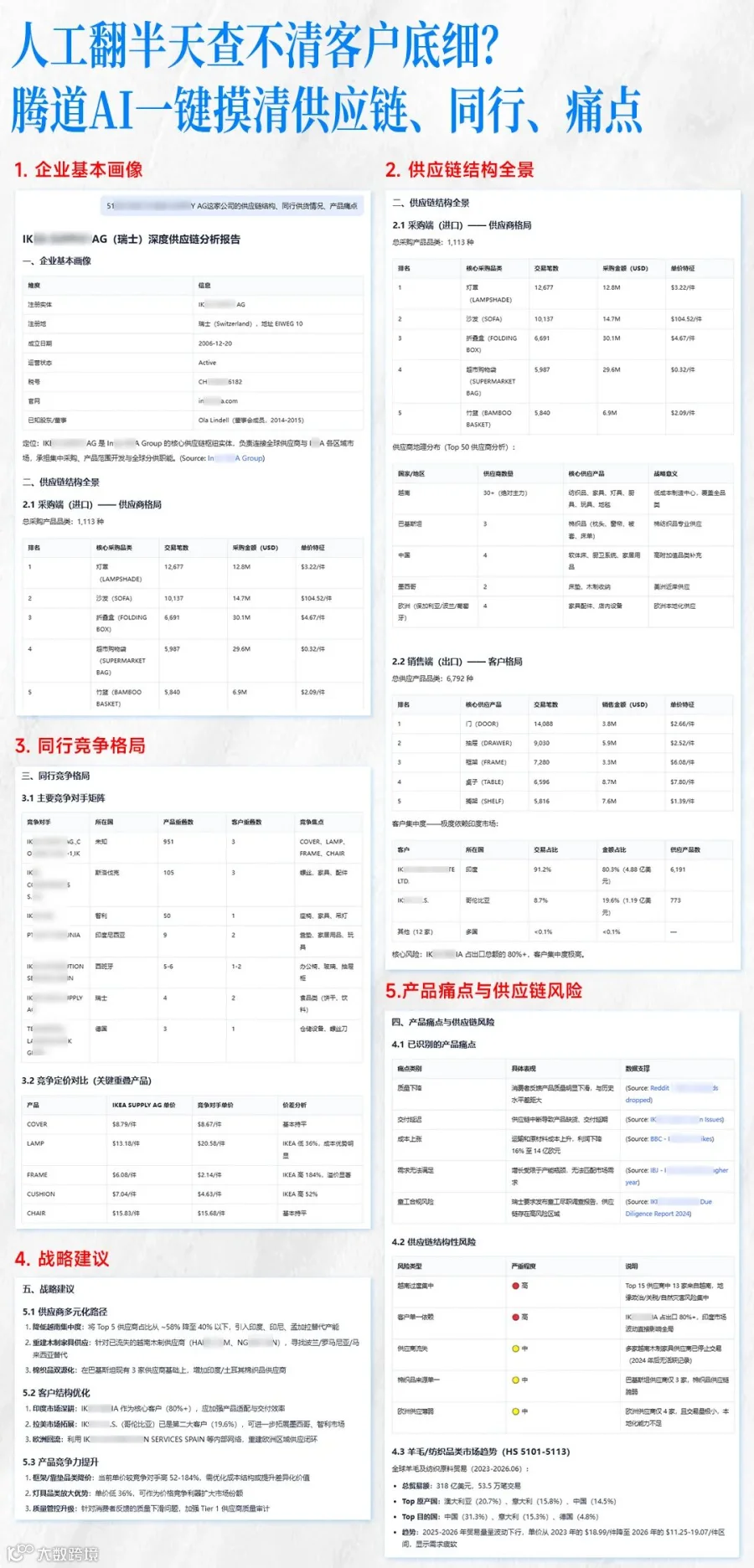Click the 'IKEA 高 184%, 溢价显著' analysis cell
Image resolution: width=754 pixels, height=1568 pixels.
point(317,1175)
